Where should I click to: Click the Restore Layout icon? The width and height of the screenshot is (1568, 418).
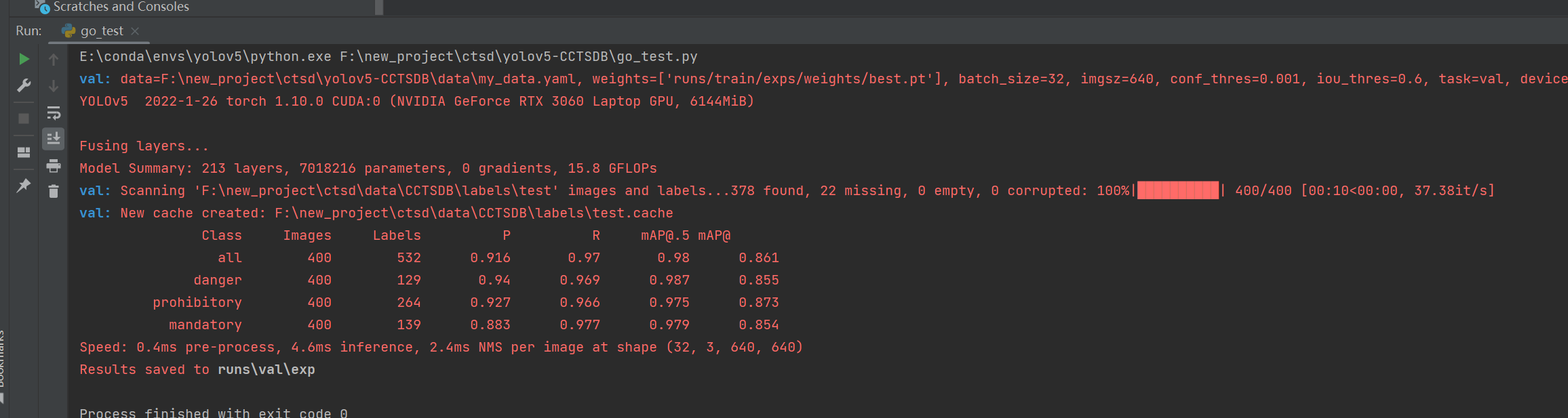(24, 152)
